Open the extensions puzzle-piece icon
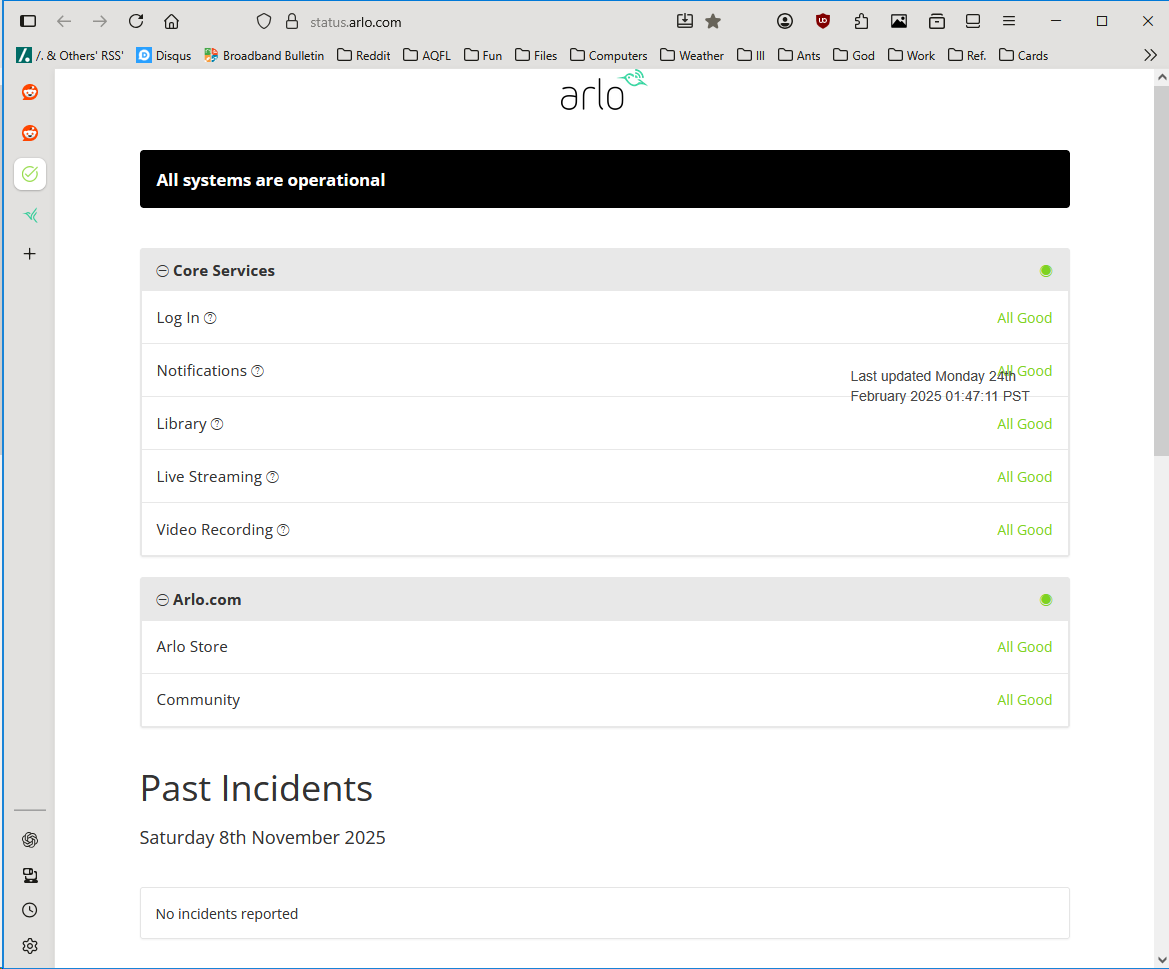 pyautogui.click(x=861, y=20)
